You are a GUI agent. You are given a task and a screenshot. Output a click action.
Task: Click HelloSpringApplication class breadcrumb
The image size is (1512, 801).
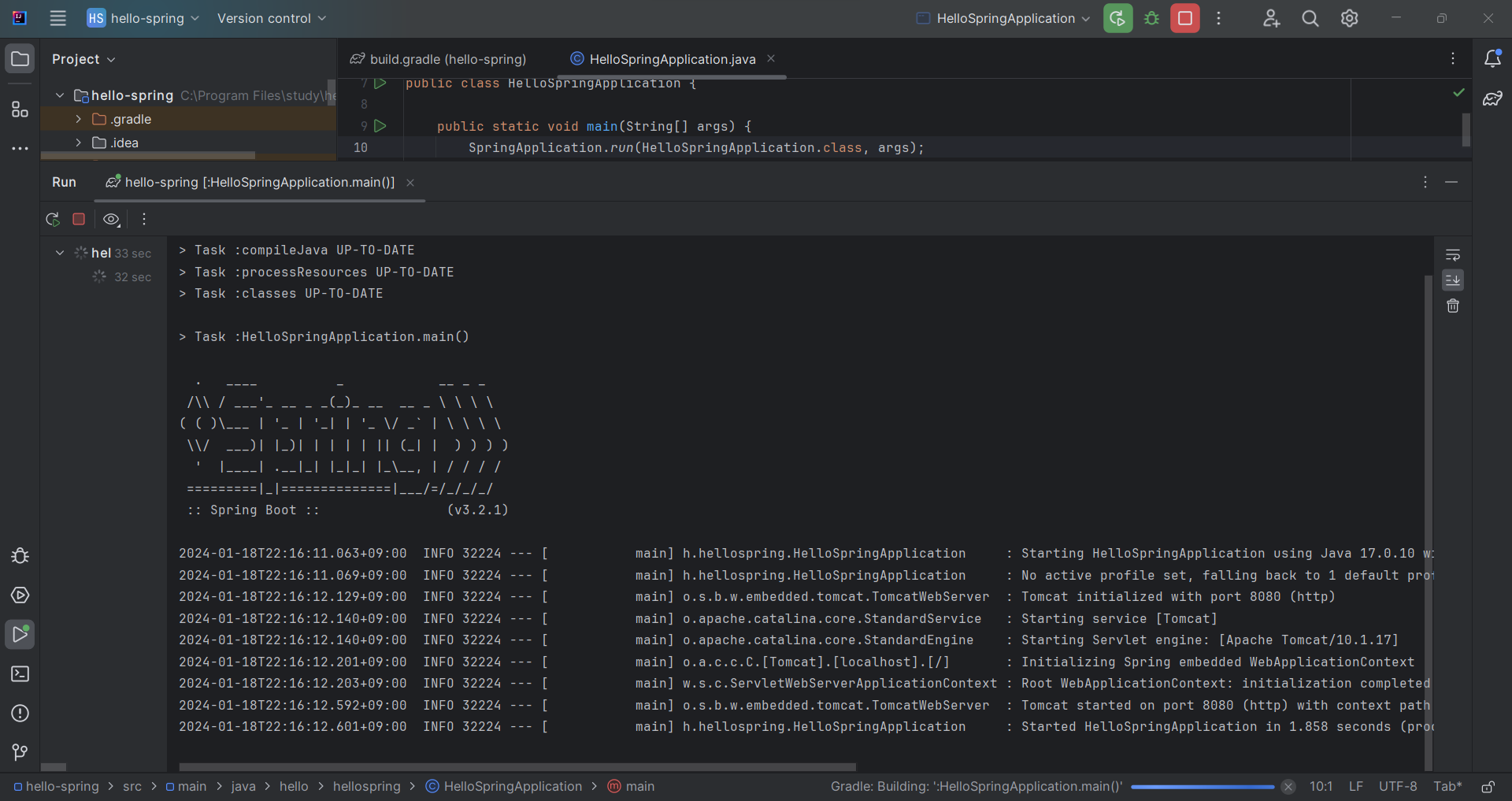[504, 786]
